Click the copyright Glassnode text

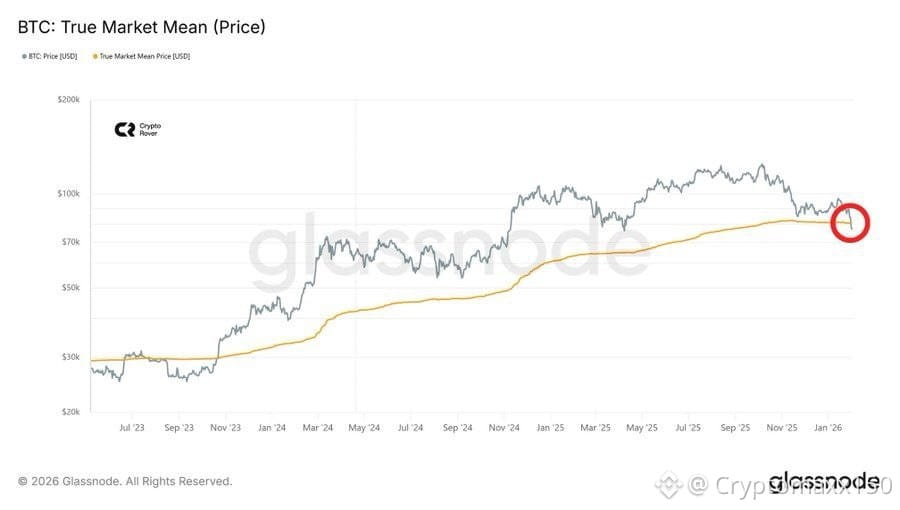point(125,482)
